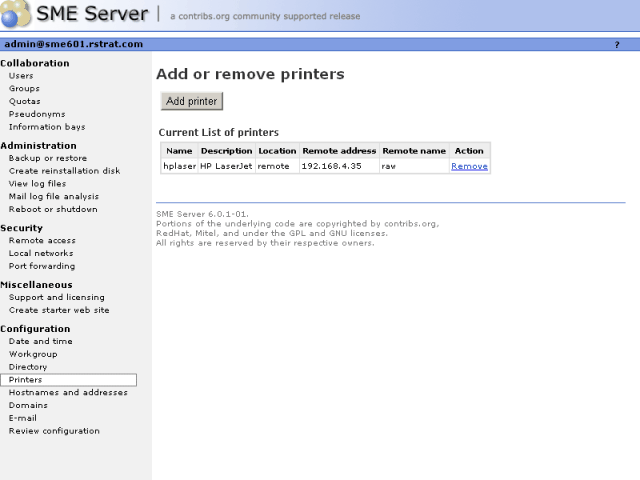
Task: Open Hostnames and addresses
Action: [x=68, y=393]
